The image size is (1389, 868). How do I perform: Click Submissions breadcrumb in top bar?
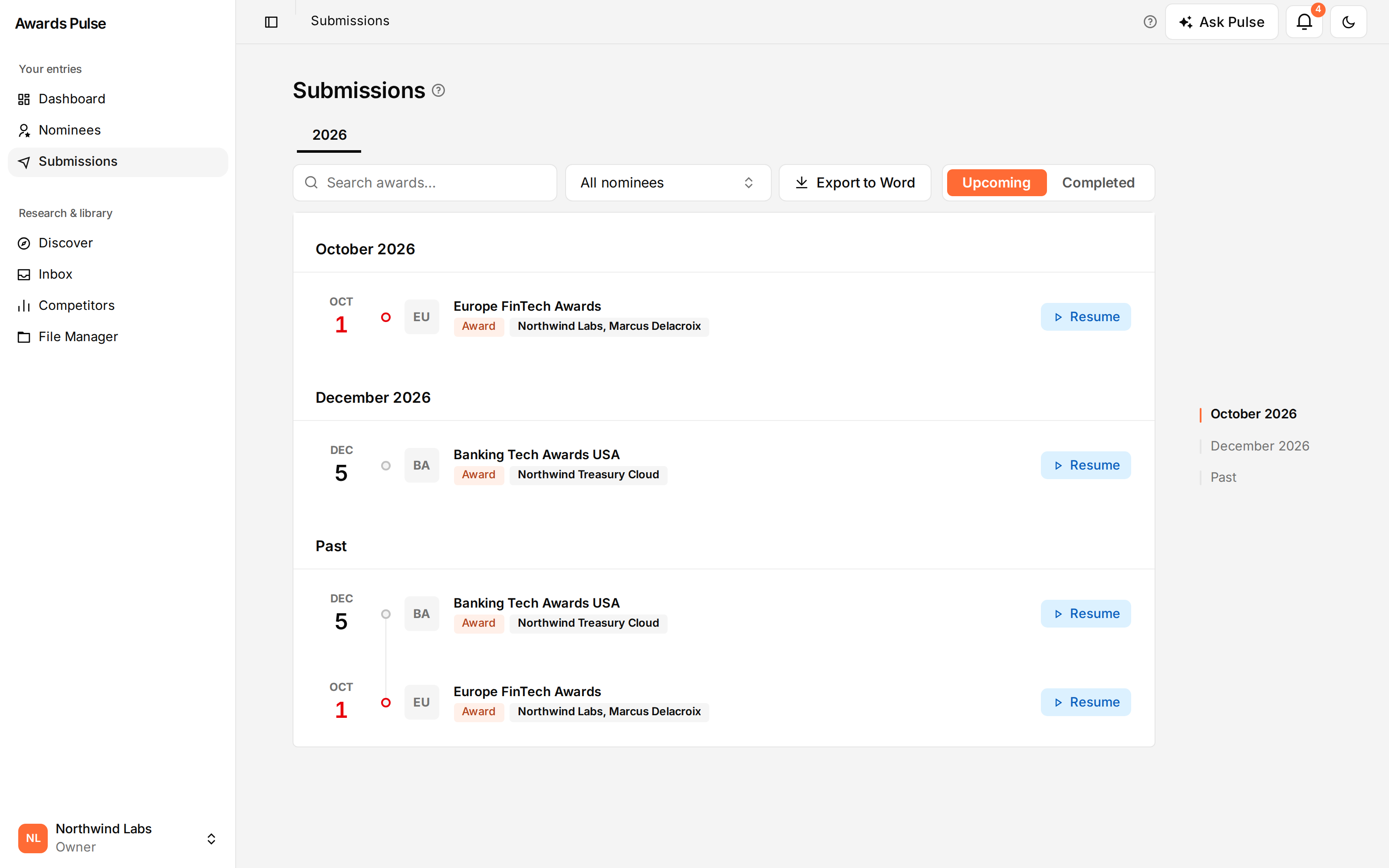(x=350, y=21)
